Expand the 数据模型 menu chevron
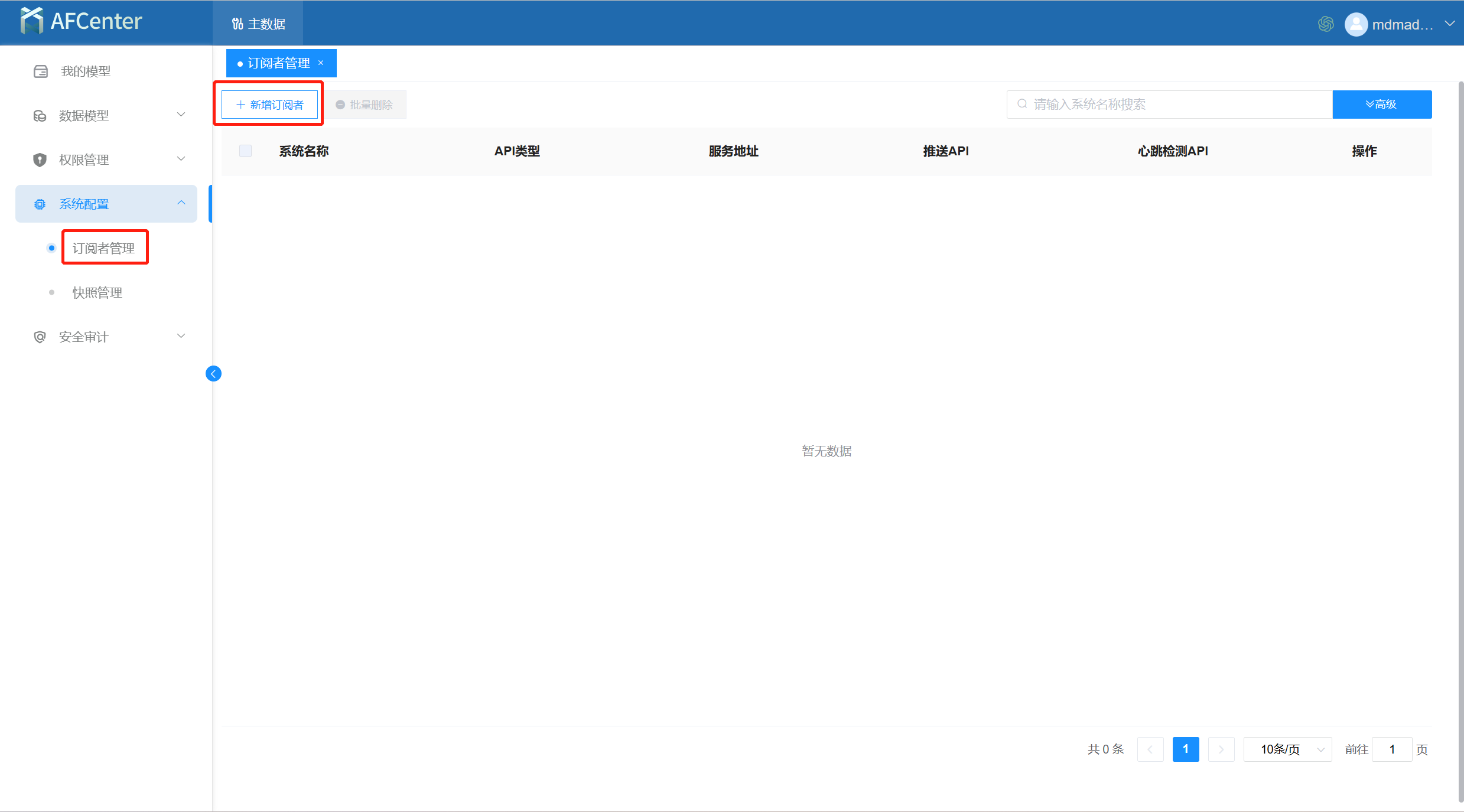The image size is (1464, 812). pyautogui.click(x=181, y=115)
